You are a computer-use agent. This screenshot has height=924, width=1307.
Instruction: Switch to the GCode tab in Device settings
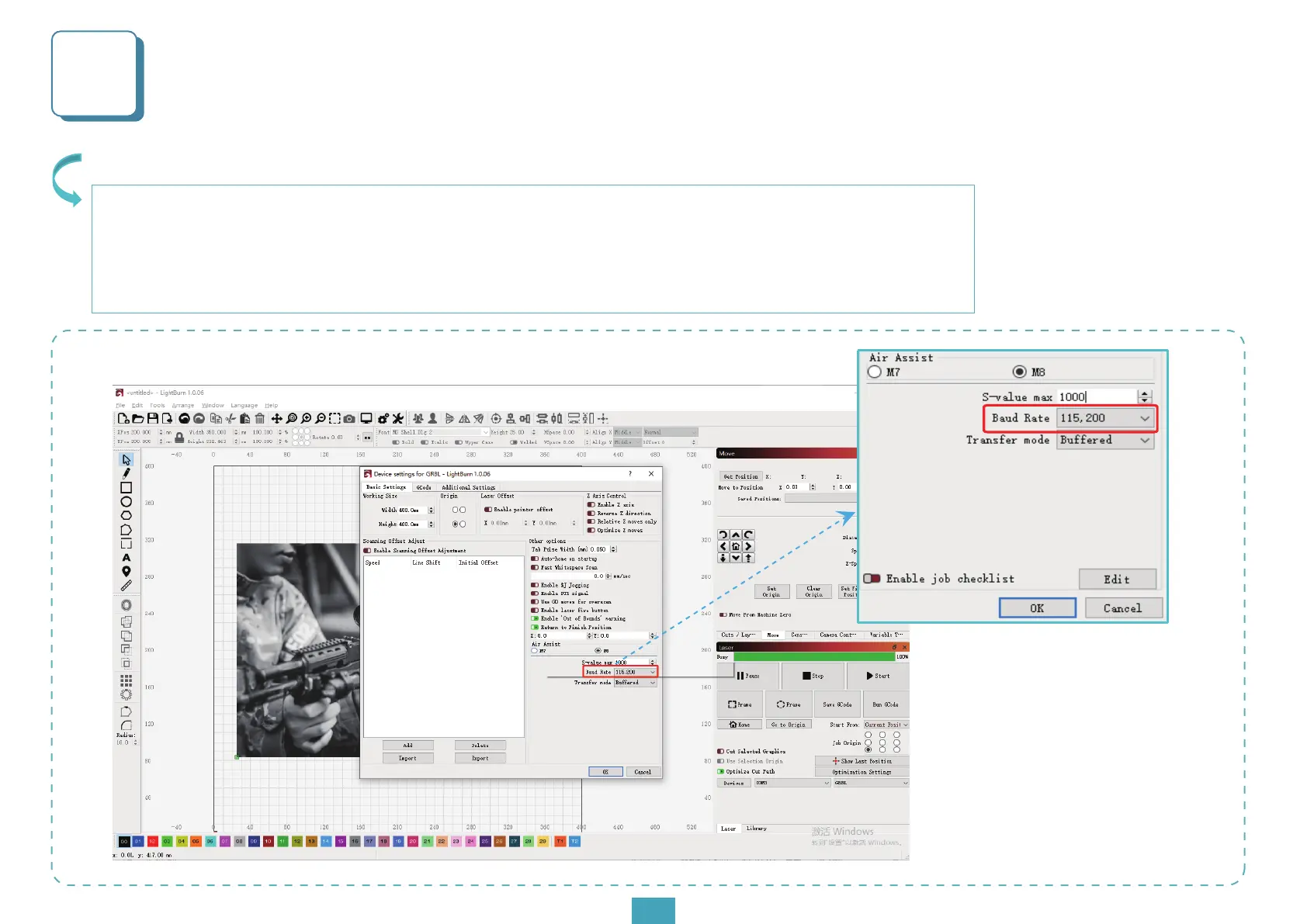tap(424, 487)
